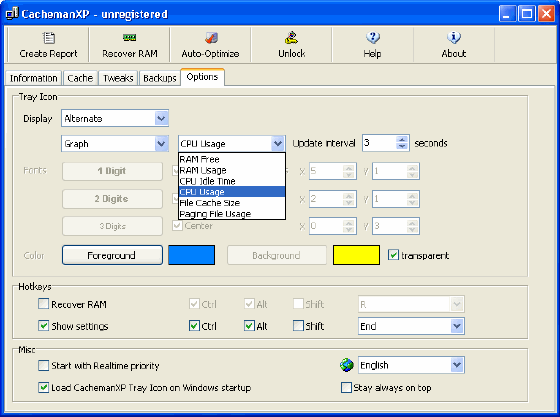The width and height of the screenshot is (560, 417).
Task: Open the Display Alternate dropdown
Action: (161, 118)
